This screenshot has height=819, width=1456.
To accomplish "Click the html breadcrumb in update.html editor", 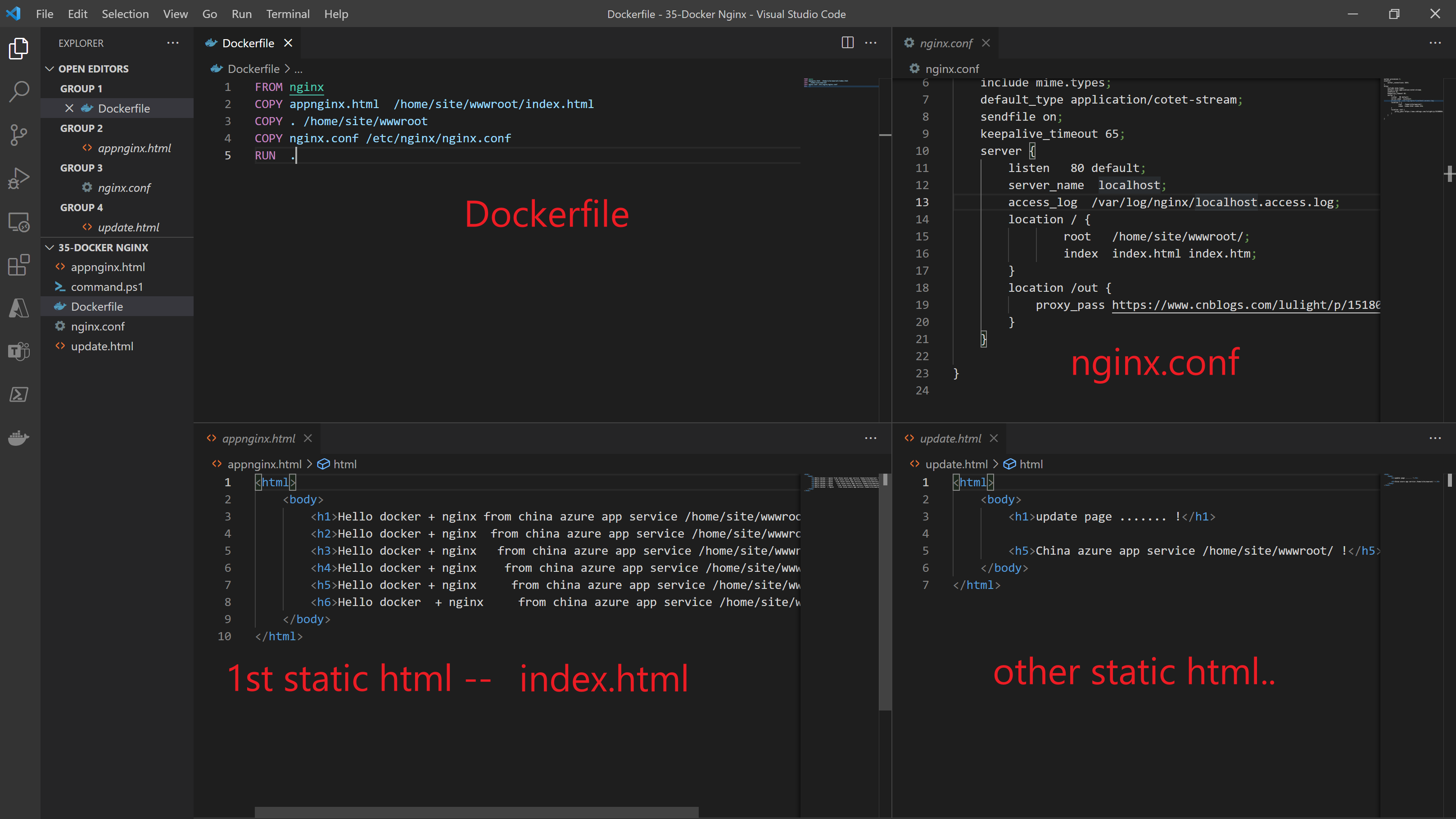I will click(x=1031, y=465).
